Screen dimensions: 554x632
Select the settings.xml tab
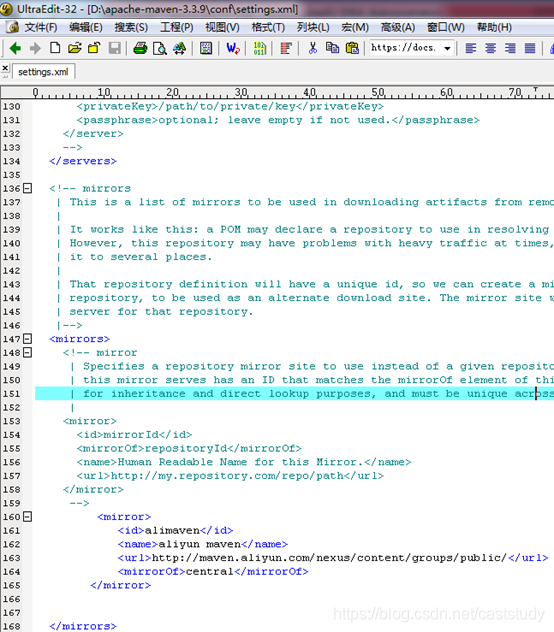coord(43,72)
